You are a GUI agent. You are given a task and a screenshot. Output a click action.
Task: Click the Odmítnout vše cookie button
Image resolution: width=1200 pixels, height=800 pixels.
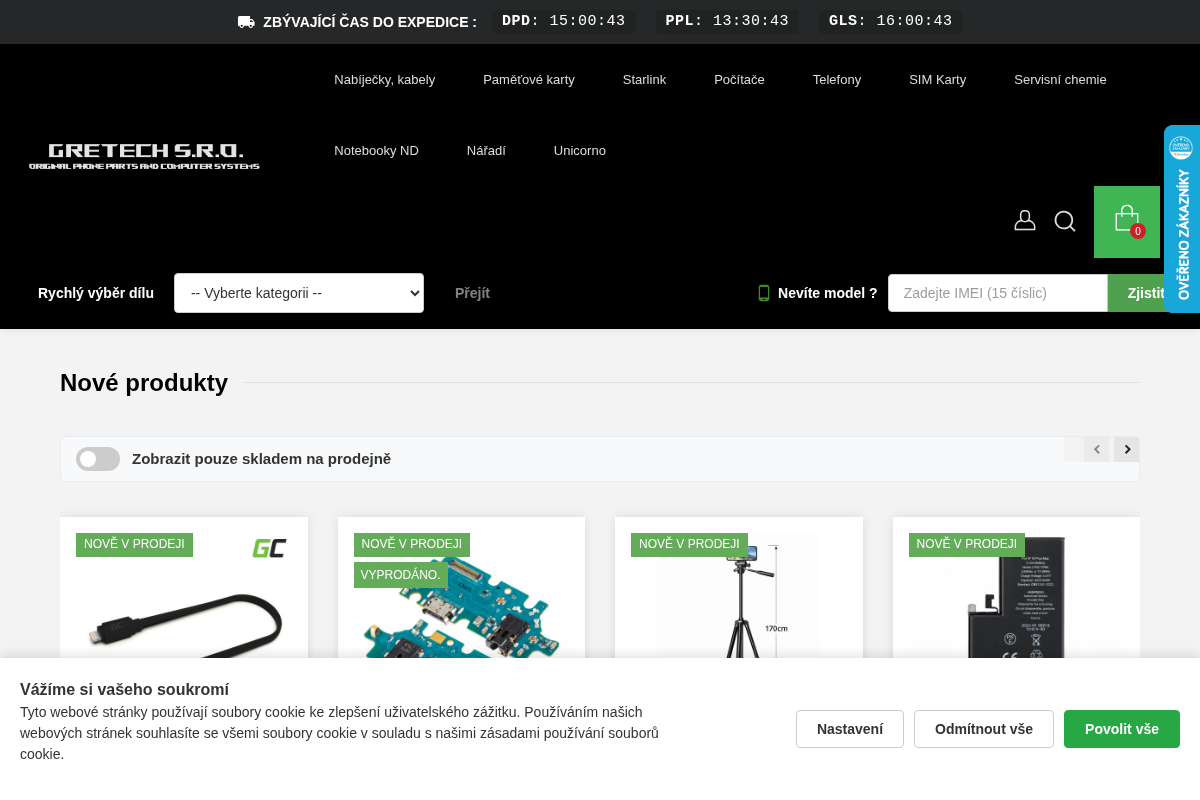984,729
